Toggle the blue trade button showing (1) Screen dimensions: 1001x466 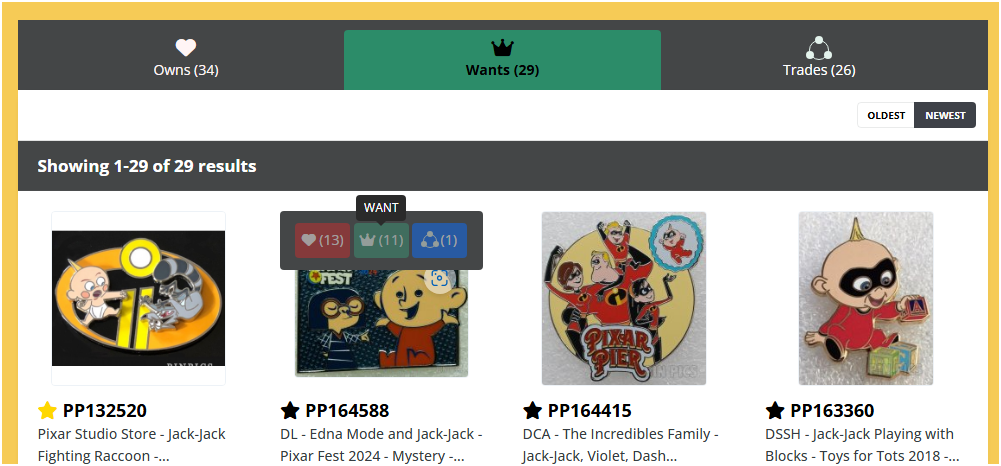[439, 241]
